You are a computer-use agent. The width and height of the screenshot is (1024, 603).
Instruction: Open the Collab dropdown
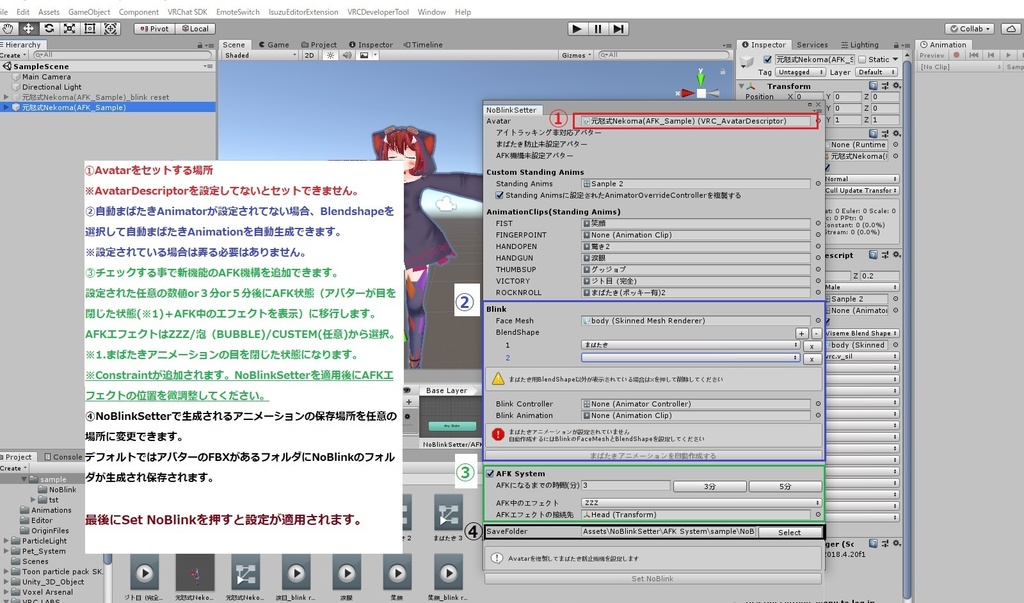(970, 29)
